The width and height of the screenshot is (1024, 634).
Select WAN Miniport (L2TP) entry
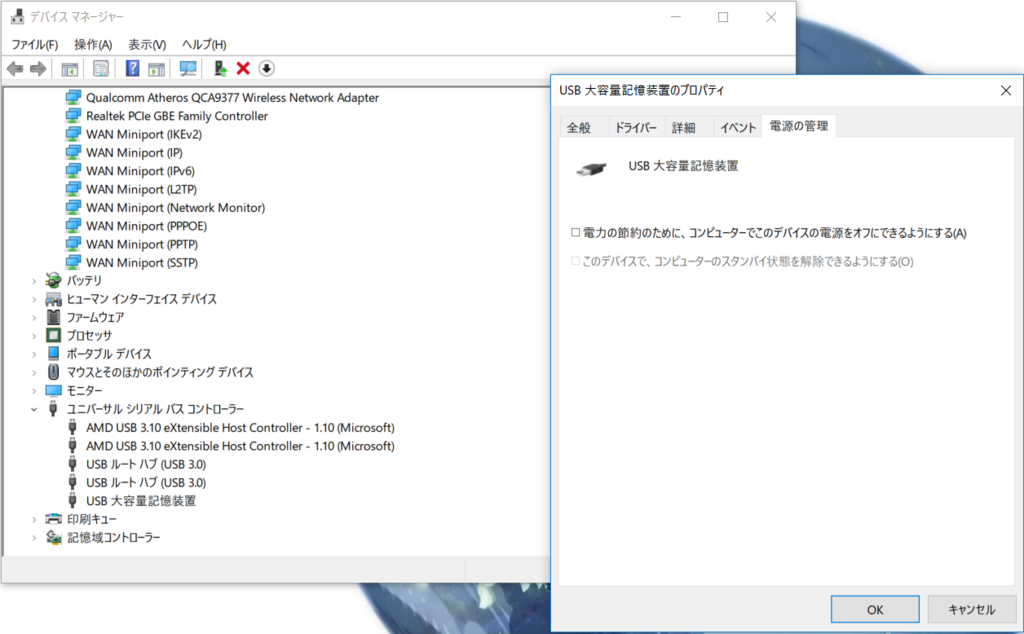141,189
